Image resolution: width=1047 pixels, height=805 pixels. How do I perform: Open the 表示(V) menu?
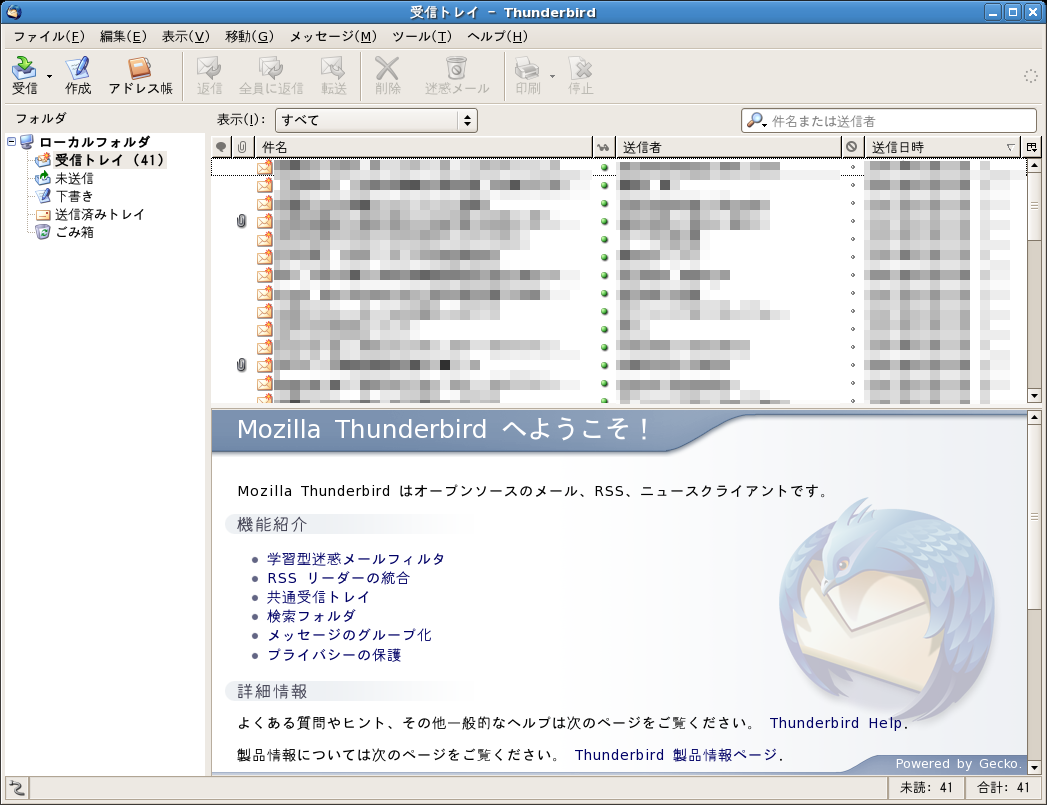[186, 36]
